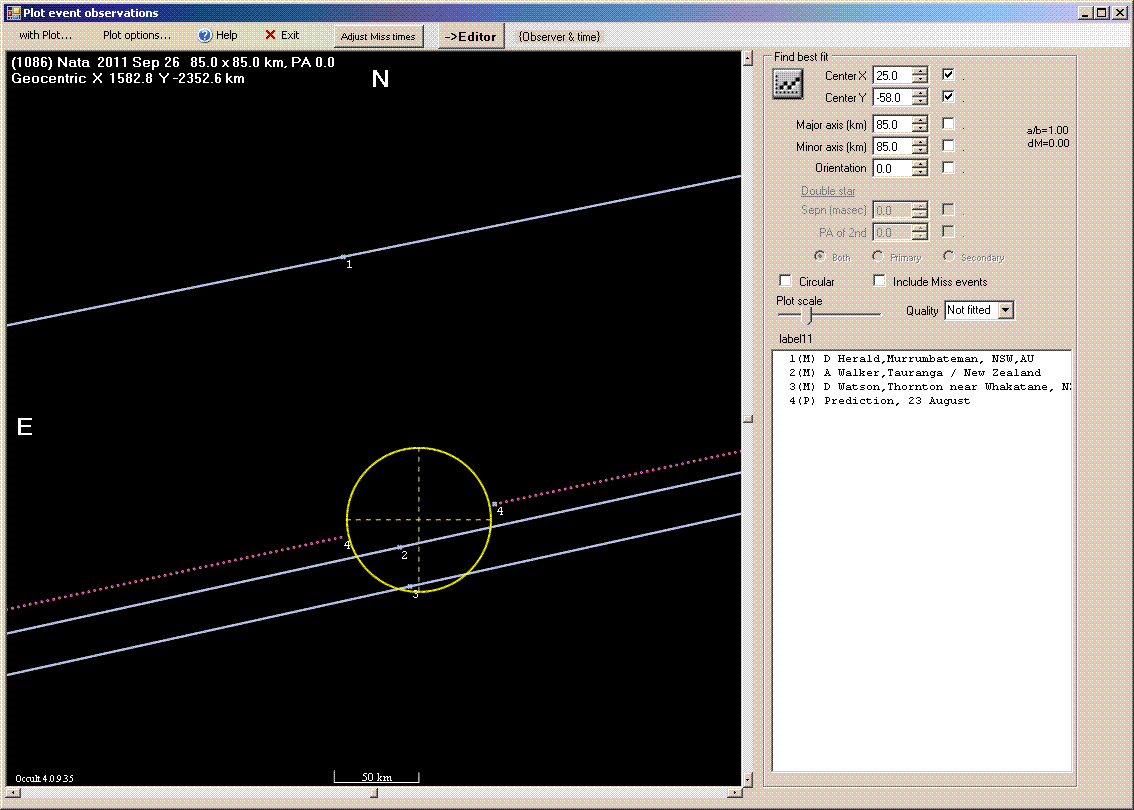Increase Center X with up arrow
The width and height of the screenshot is (1134, 810).
(x=919, y=72)
